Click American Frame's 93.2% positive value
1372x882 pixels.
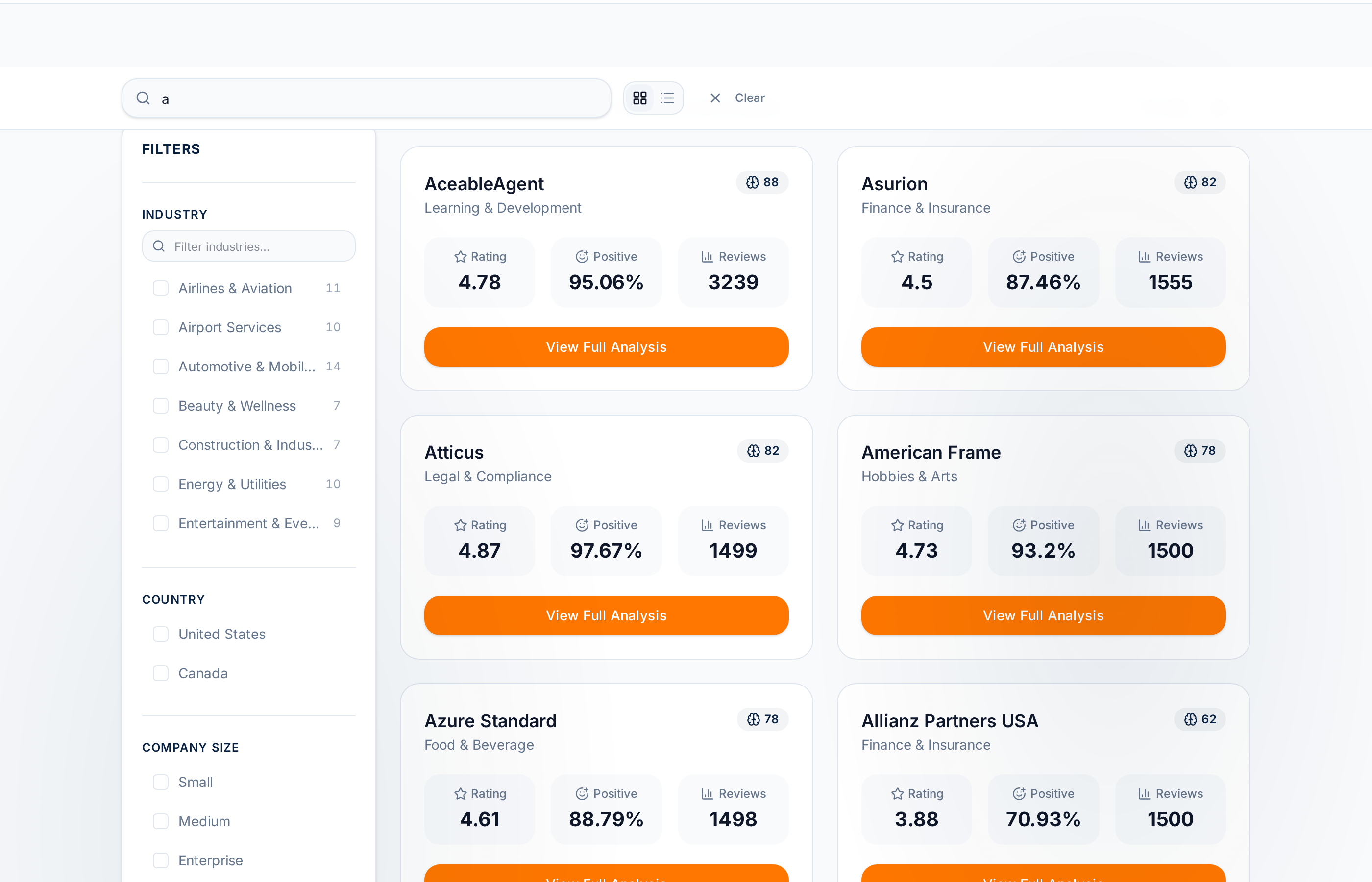pos(1043,551)
